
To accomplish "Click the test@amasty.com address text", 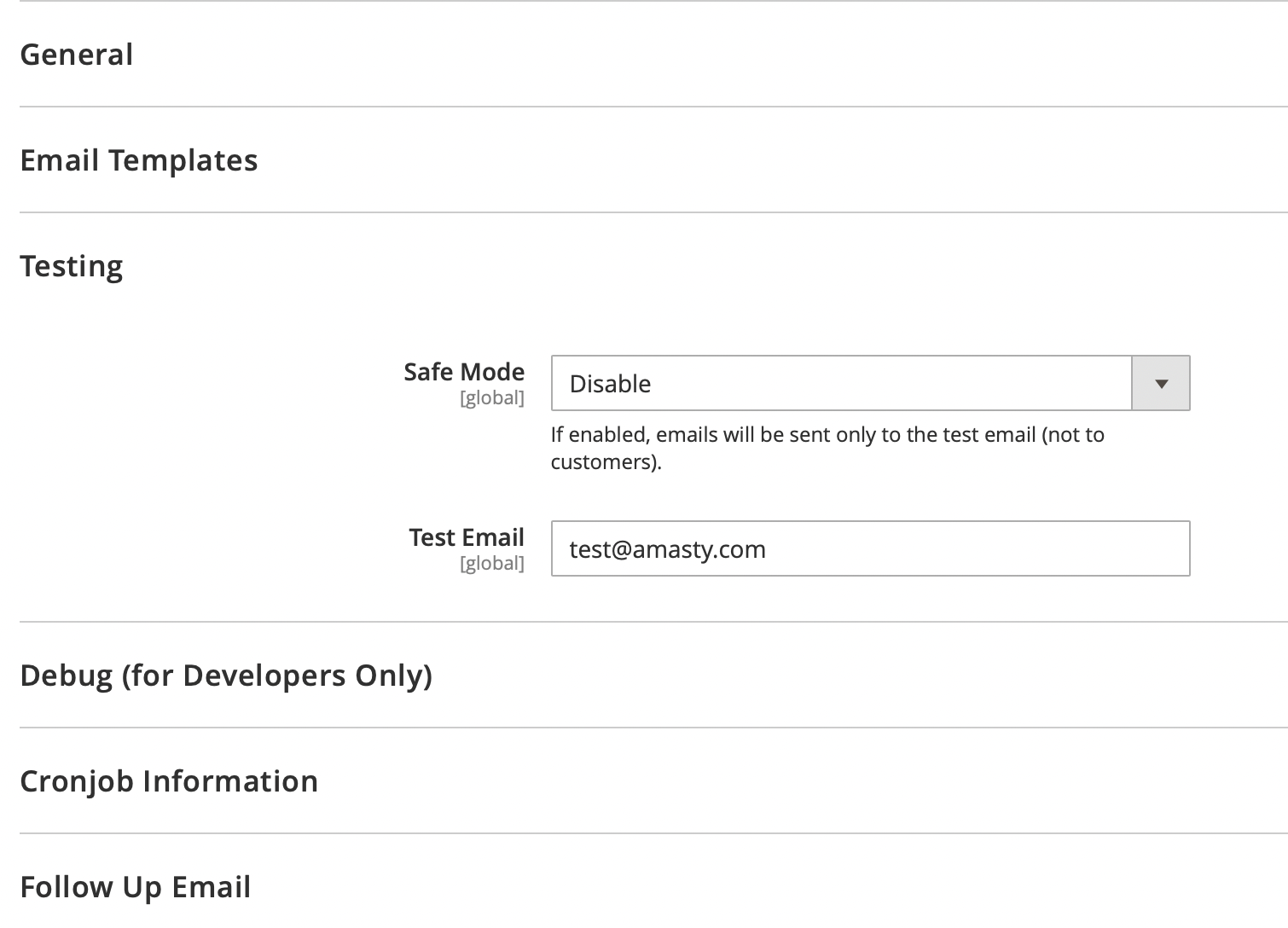I will click(x=668, y=549).
